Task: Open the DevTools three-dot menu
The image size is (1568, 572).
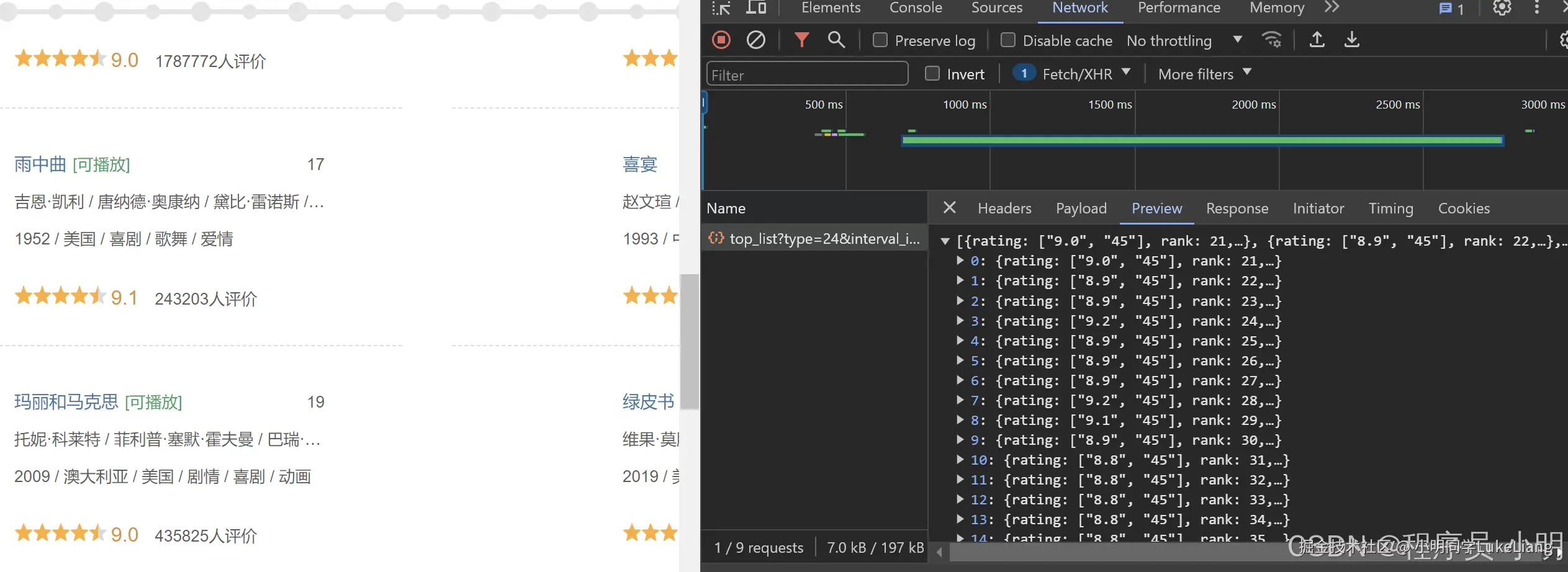Action: 1536,8
